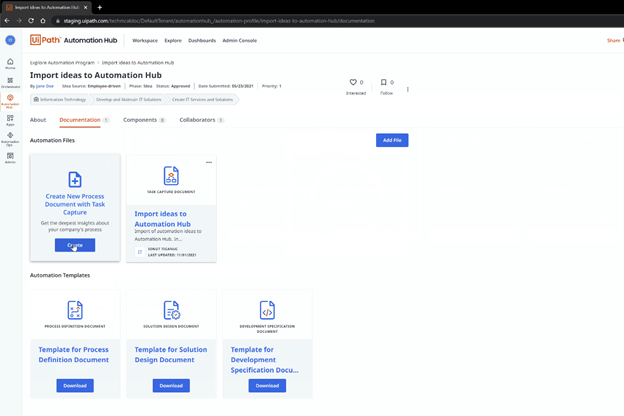Select Automation Hub sidebar icon
The width and height of the screenshot is (624, 416).
[x=10, y=101]
